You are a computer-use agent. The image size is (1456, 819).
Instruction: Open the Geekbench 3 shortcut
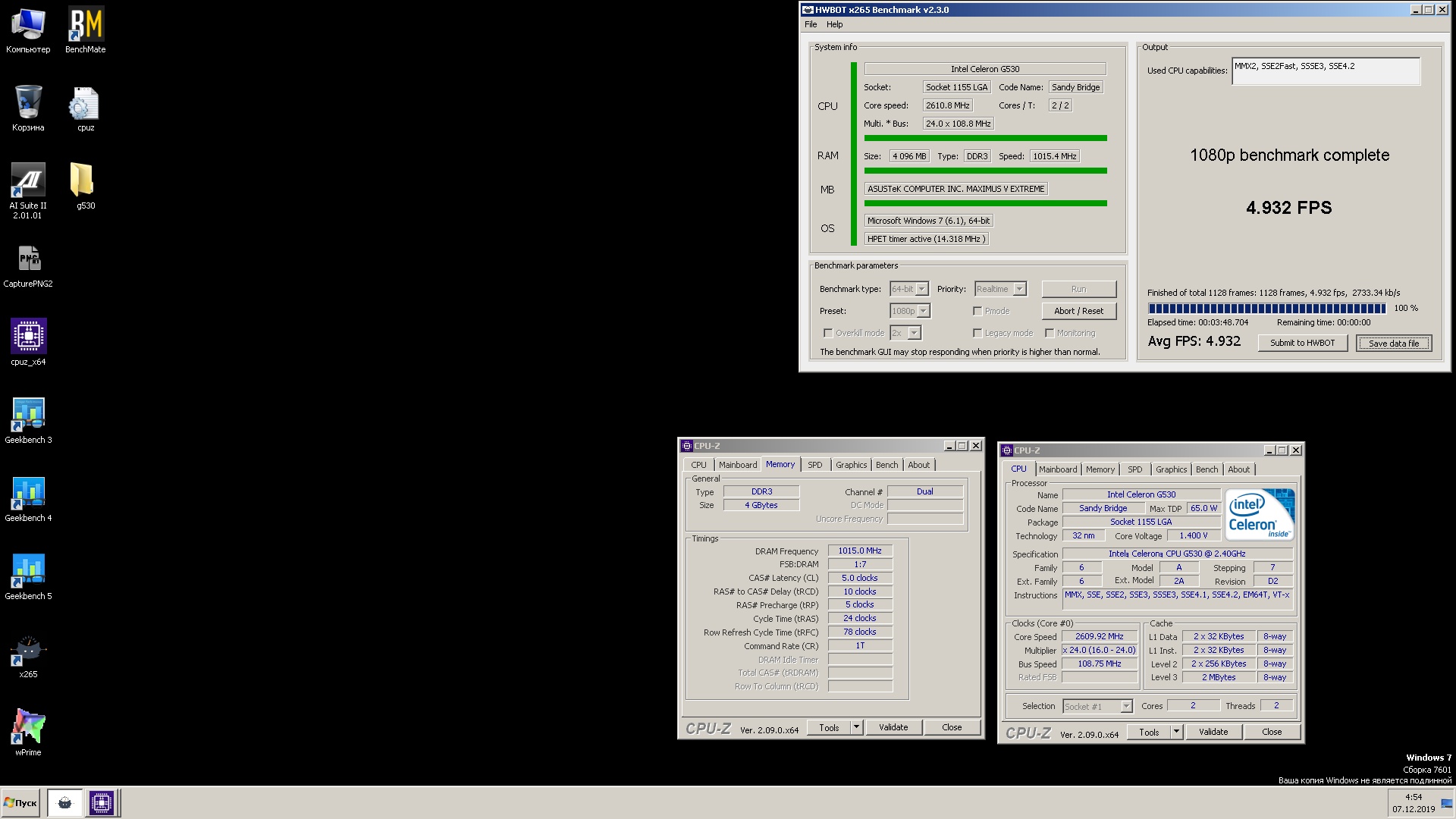coord(28,421)
